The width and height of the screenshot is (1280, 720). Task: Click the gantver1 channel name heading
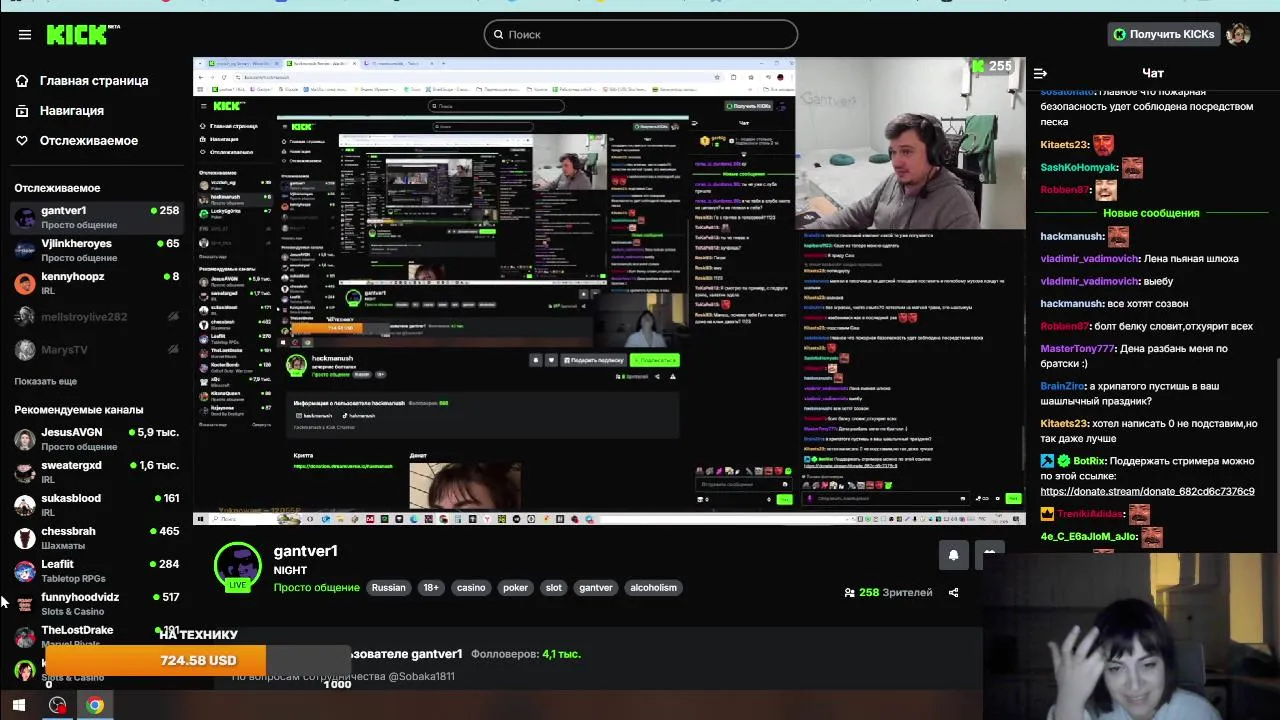[x=306, y=551]
